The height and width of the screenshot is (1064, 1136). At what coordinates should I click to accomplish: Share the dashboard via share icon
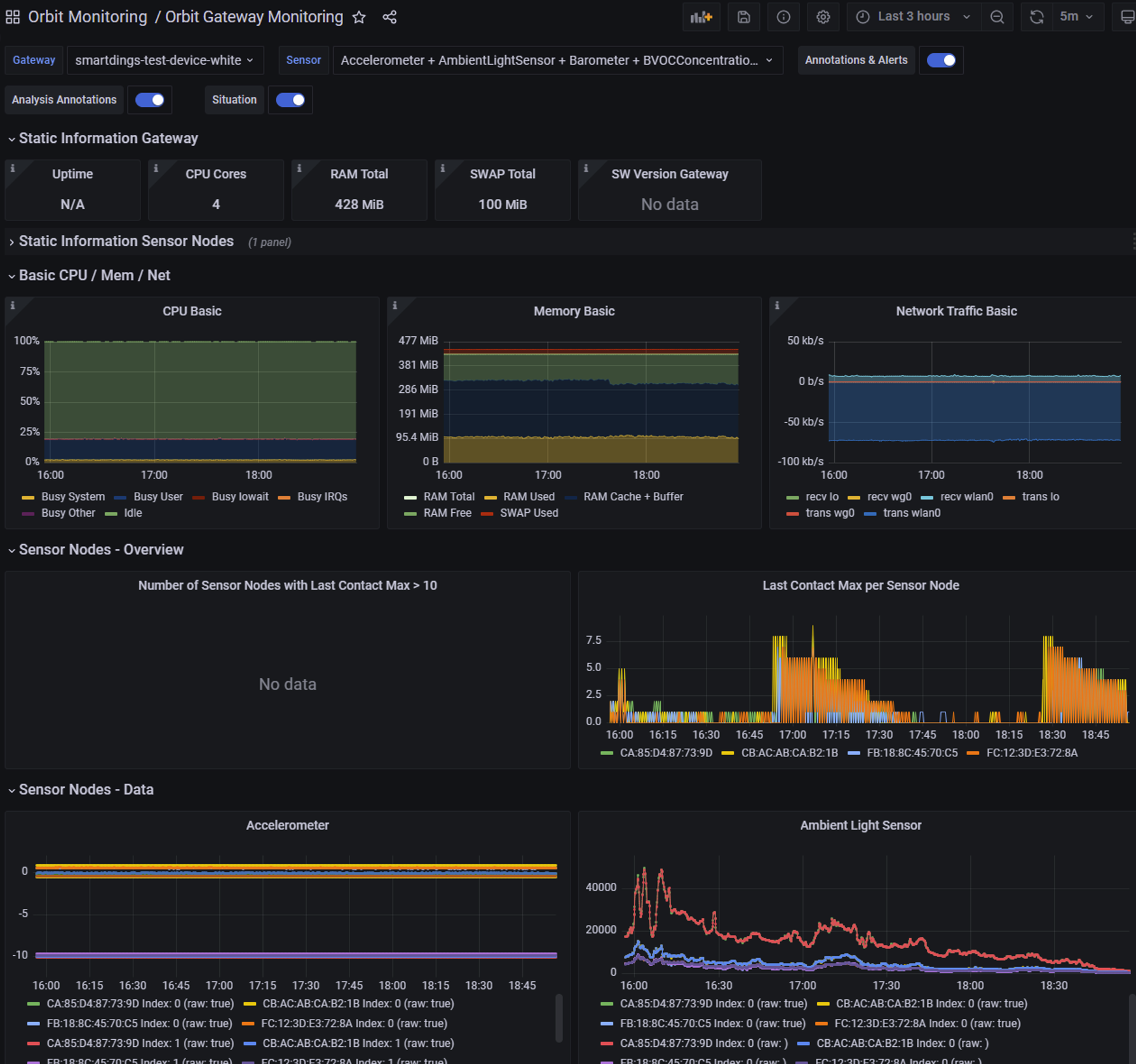(x=389, y=17)
